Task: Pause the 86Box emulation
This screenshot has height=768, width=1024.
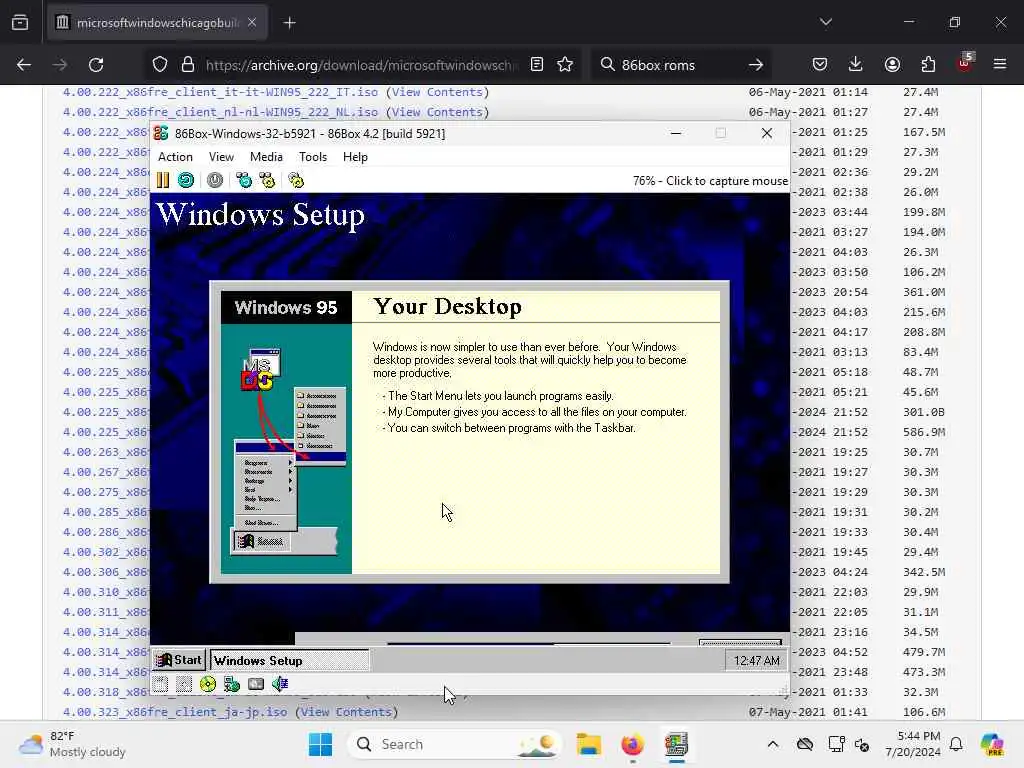Action: (x=163, y=180)
